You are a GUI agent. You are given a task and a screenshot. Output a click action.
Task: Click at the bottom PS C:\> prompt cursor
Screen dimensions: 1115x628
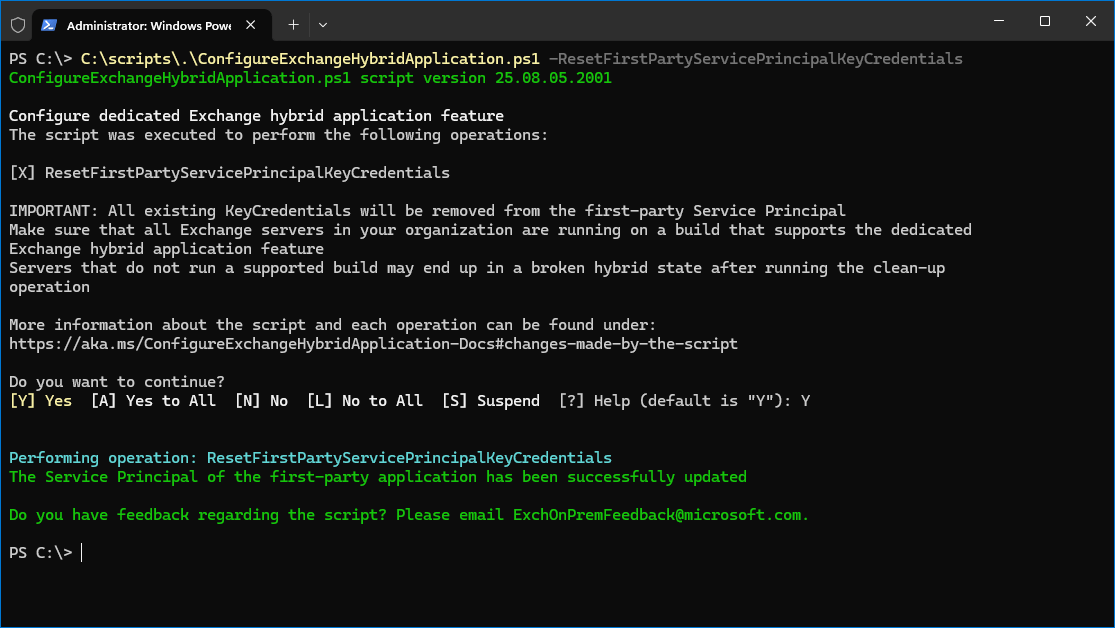coord(82,553)
